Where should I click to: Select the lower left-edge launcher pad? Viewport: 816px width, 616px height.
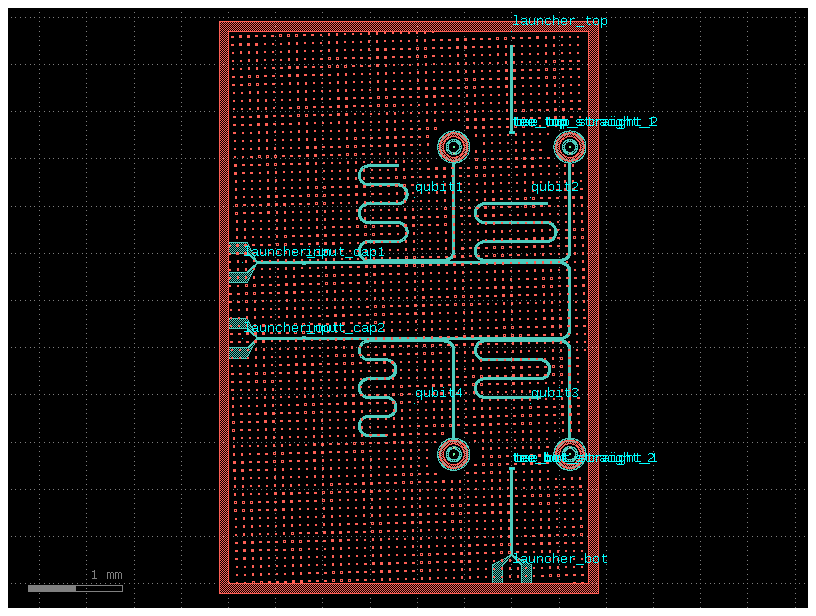(240, 338)
